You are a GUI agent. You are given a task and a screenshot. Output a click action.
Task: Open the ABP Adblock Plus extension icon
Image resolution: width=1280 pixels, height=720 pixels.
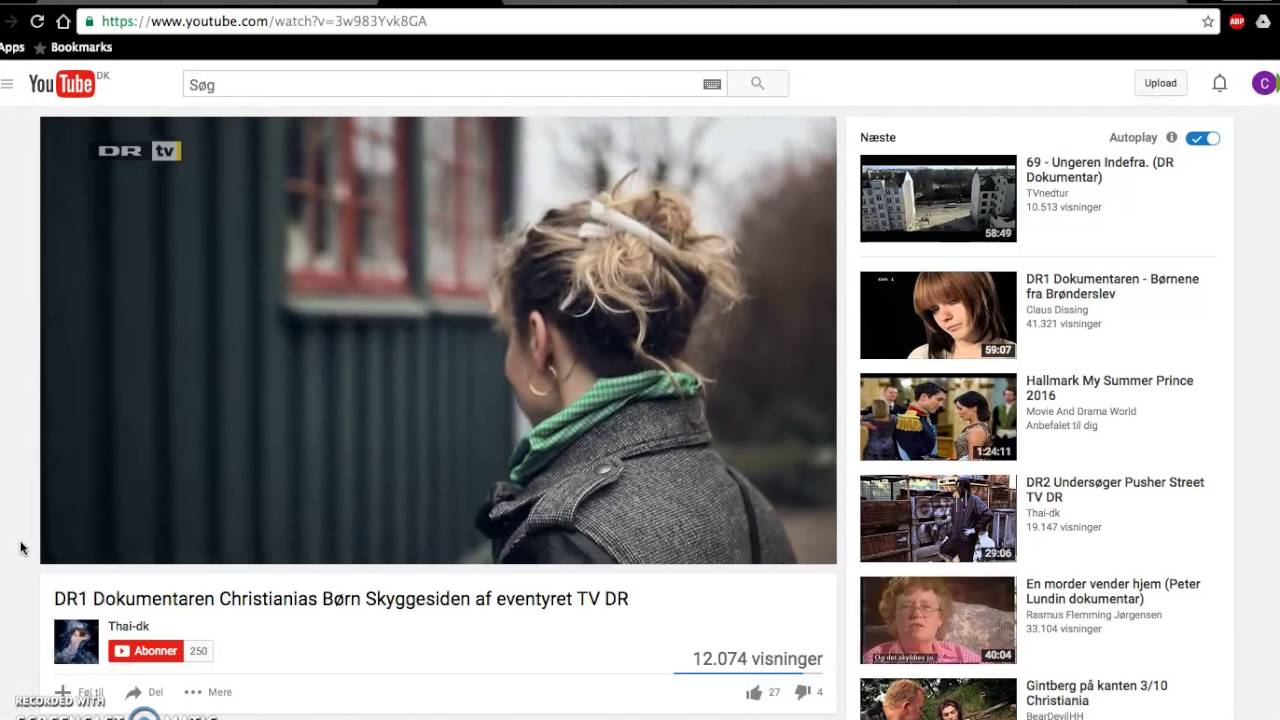tap(1237, 21)
